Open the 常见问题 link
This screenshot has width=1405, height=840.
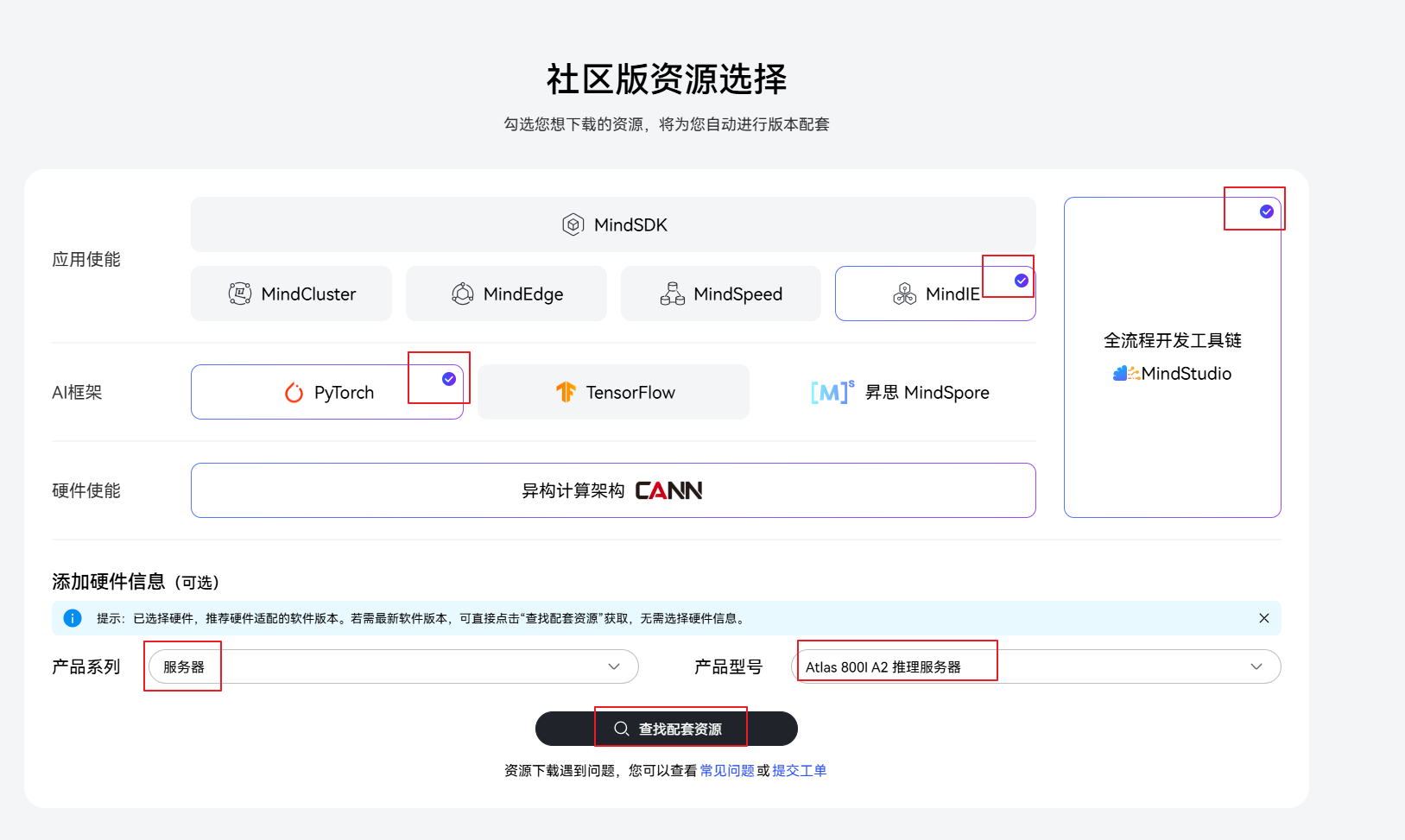click(727, 770)
